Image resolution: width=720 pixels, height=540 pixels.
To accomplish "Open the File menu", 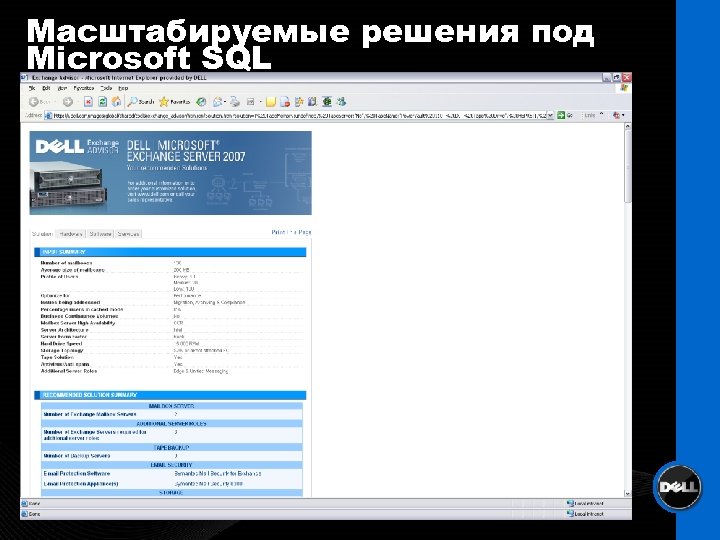I will click(x=32, y=88).
